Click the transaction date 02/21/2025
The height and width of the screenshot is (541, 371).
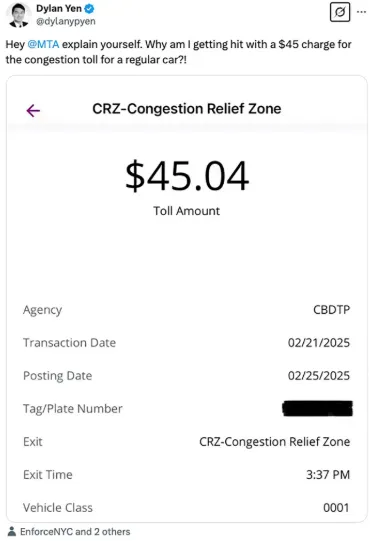319,343
